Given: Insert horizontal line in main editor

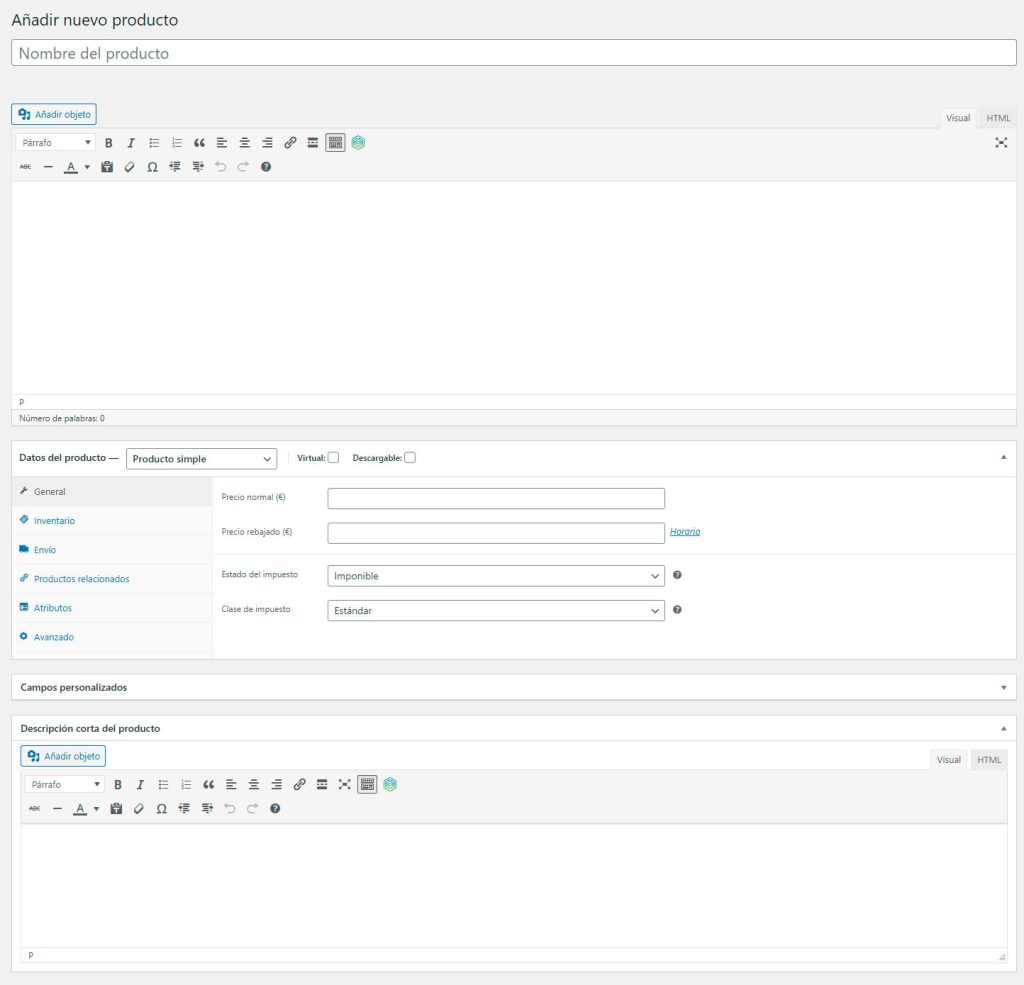Looking at the screenshot, I should pos(48,167).
